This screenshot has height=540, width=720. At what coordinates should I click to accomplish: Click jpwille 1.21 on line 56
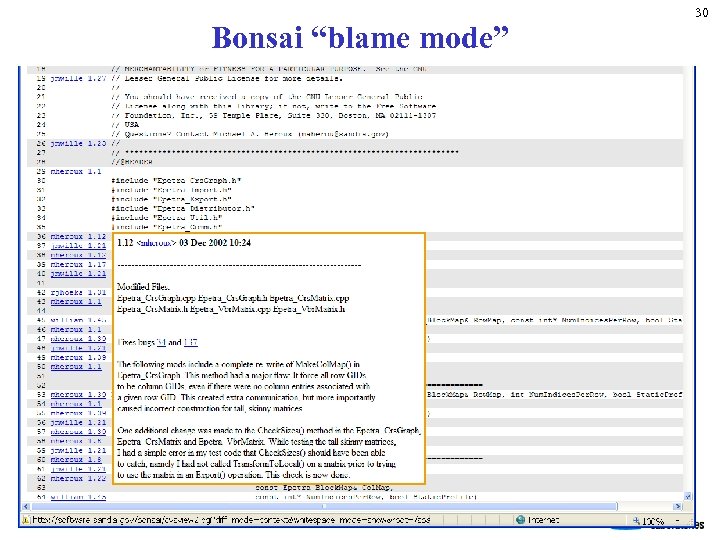78,422
